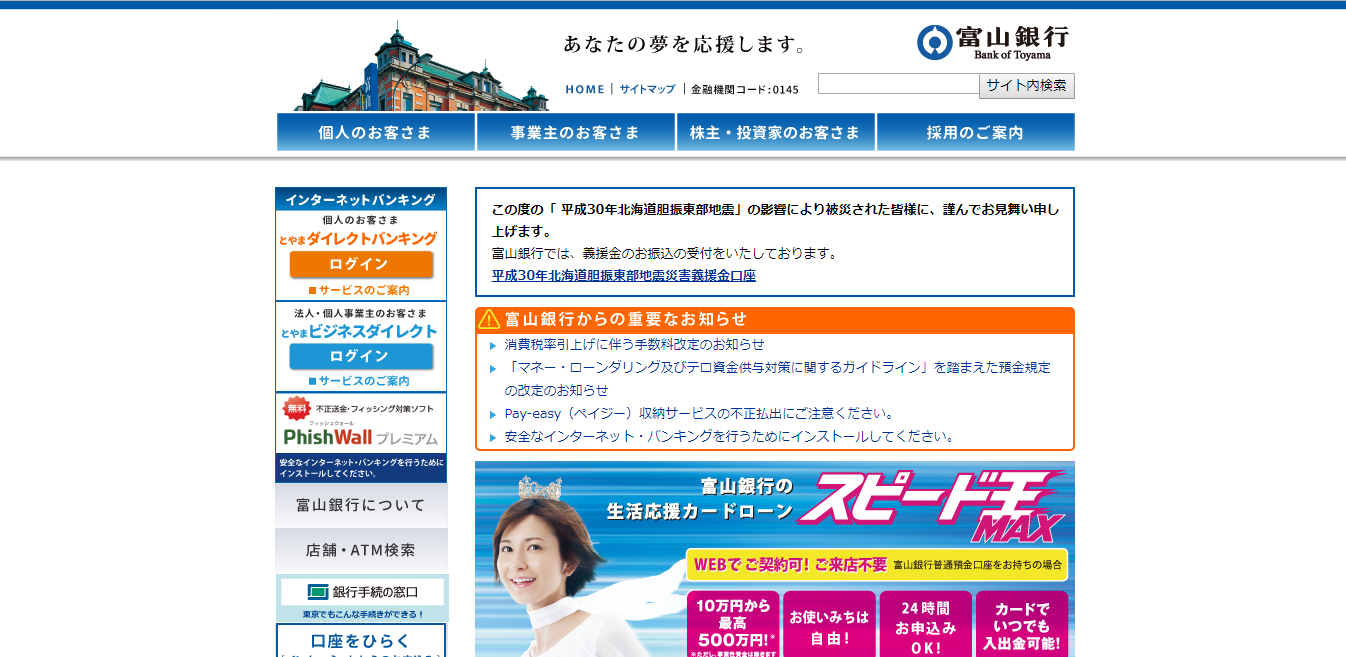1346x657 pixels.
Task: Click the インターネットバンキング sidebar header
Action: [361, 200]
